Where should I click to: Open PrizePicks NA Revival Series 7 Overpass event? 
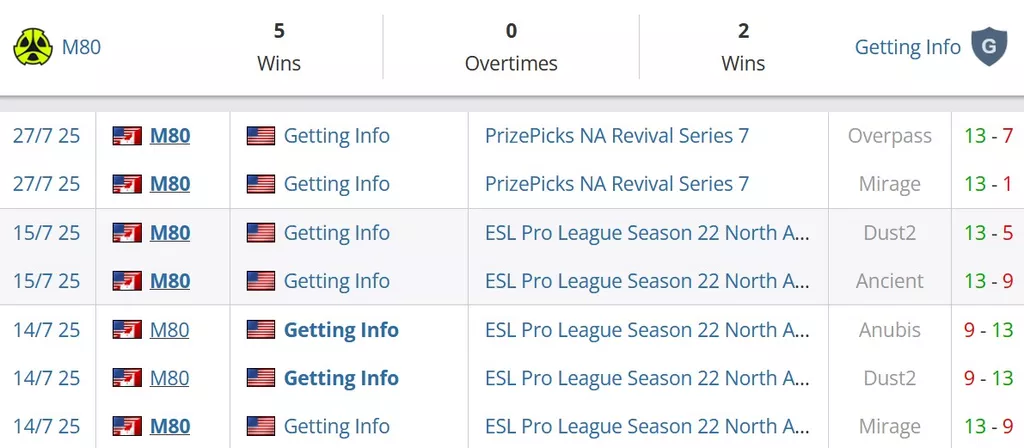(x=616, y=136)
